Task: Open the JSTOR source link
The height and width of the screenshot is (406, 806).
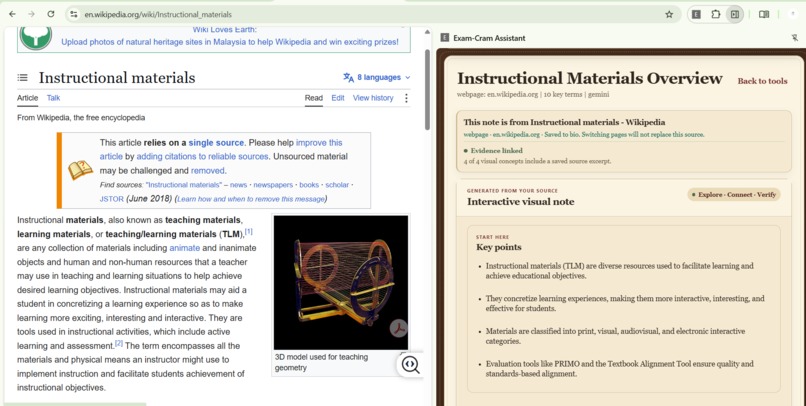Action: (112, 199)
